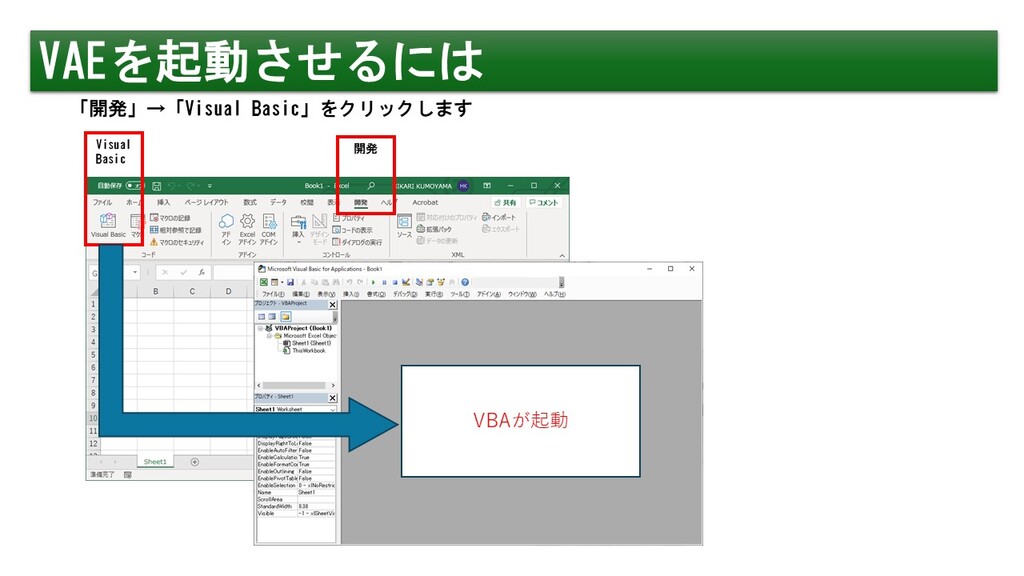Collapse Microsoft Excel Objects folder node
The height and width of the screenshot is (576, 1024).
268,336
